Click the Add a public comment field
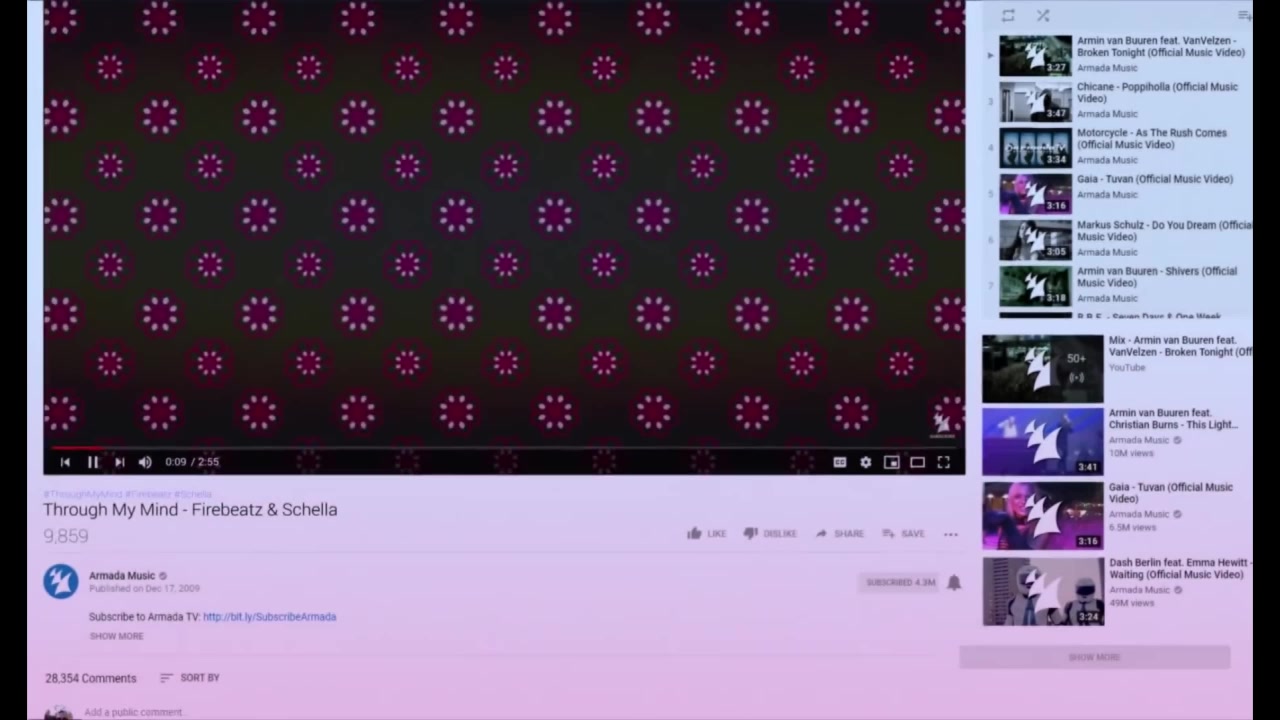 (133, 712)
